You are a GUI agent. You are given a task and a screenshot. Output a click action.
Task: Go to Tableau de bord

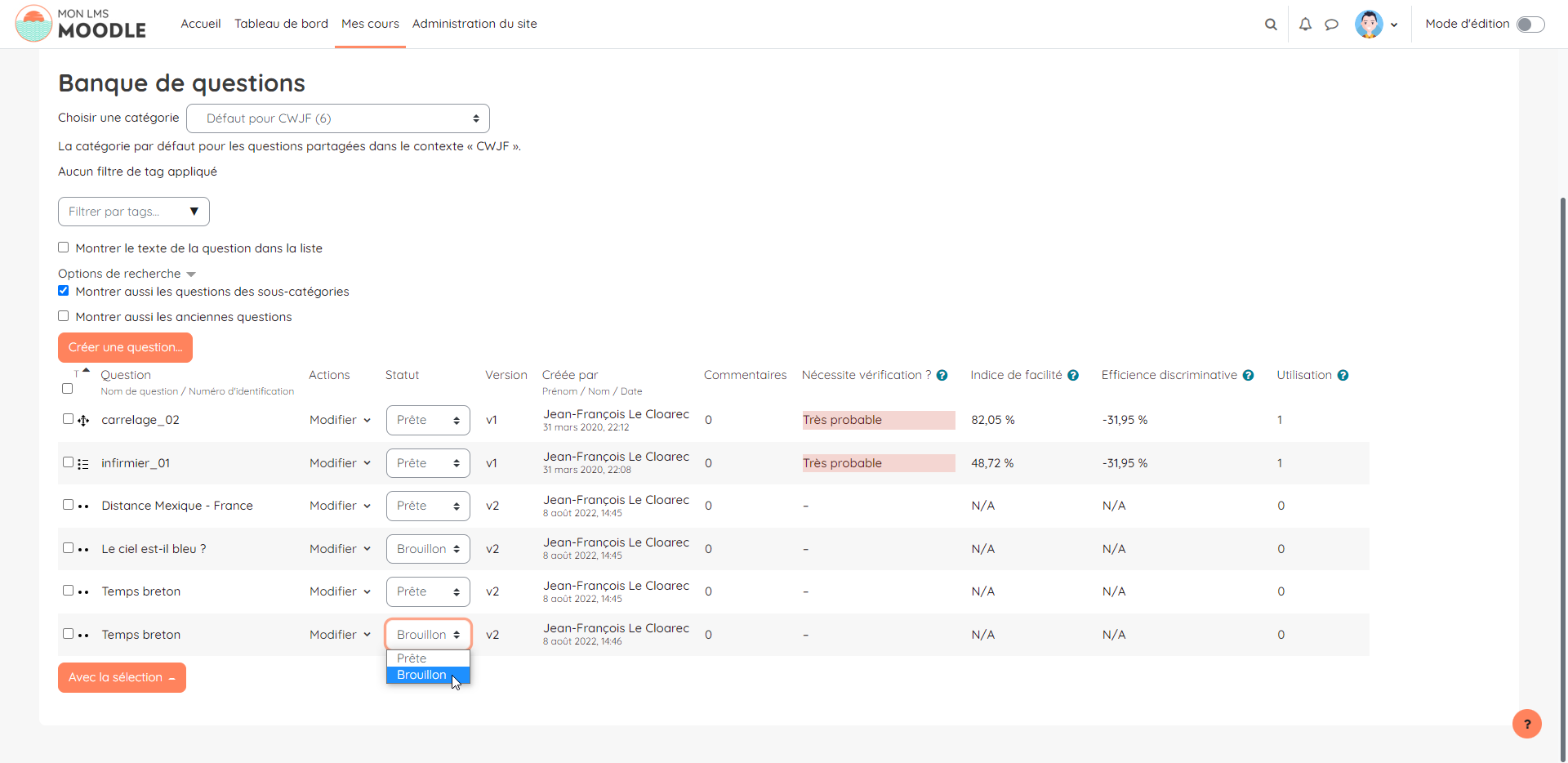coord(281,24)
